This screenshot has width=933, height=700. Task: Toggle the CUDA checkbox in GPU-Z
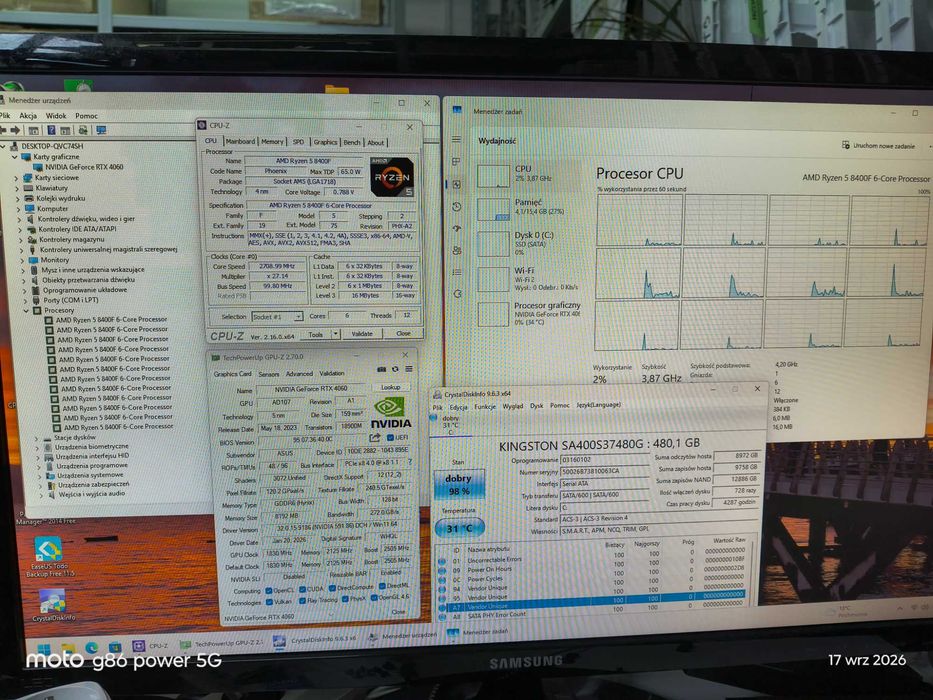[302, 590]
